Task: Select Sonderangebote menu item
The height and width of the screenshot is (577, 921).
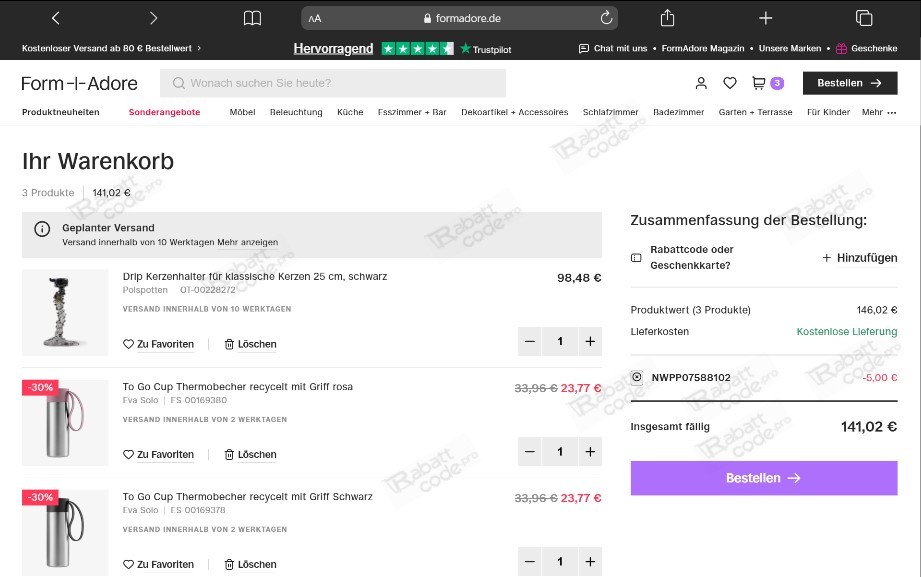Action: [164, 112]
